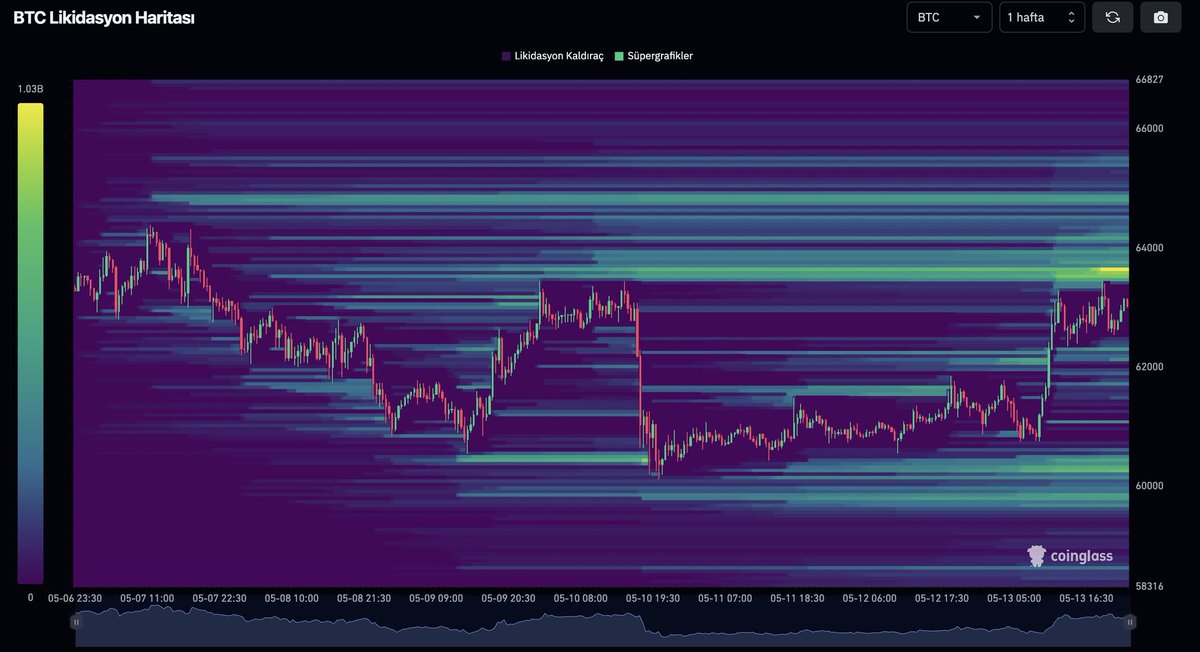Toggle the Süpergrafikler legend item
The width and height of the screenshot is (1200, 652).
[x=654, y=56]
